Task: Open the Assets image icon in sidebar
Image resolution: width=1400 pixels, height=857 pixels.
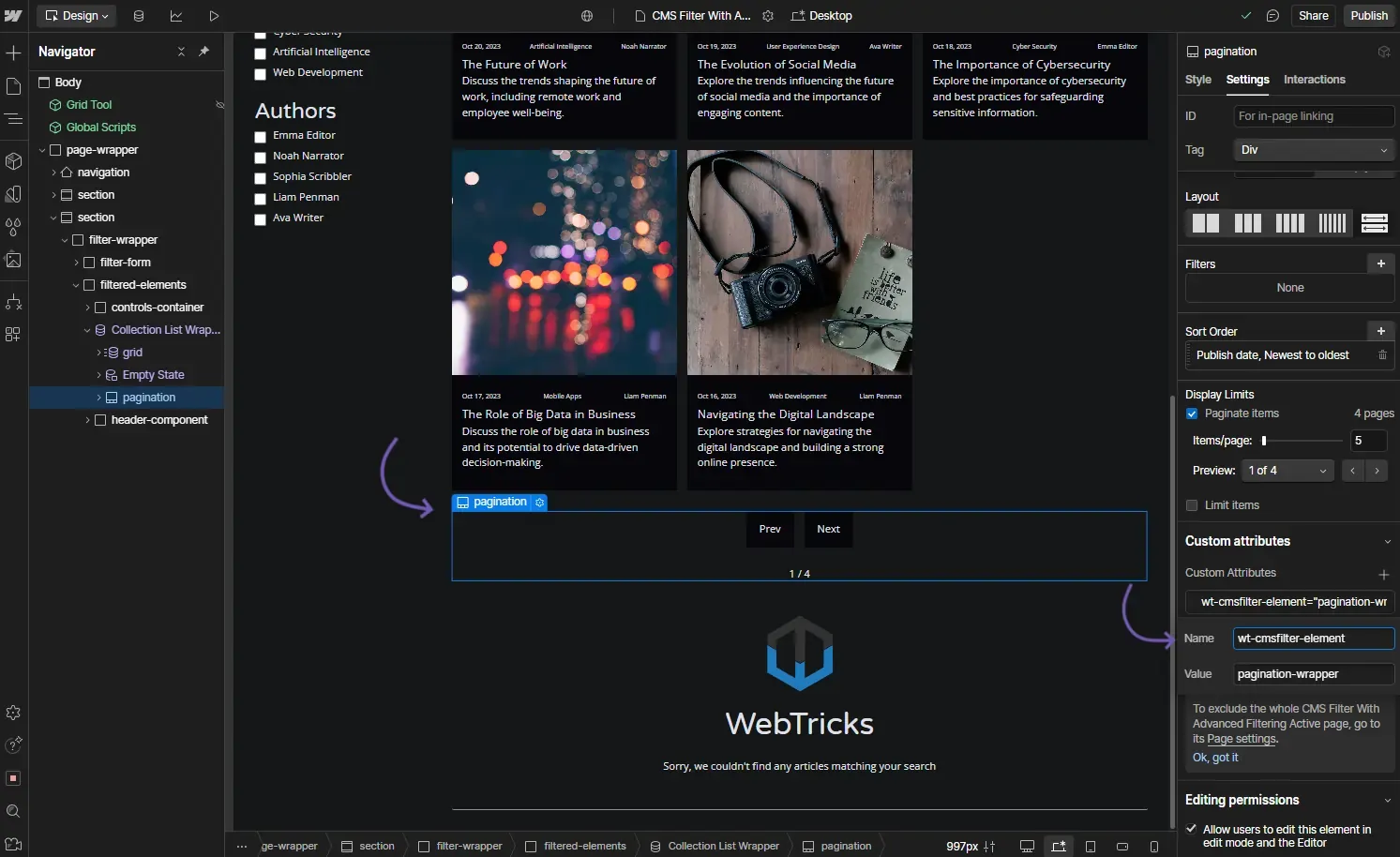Action: coord(13,260)
